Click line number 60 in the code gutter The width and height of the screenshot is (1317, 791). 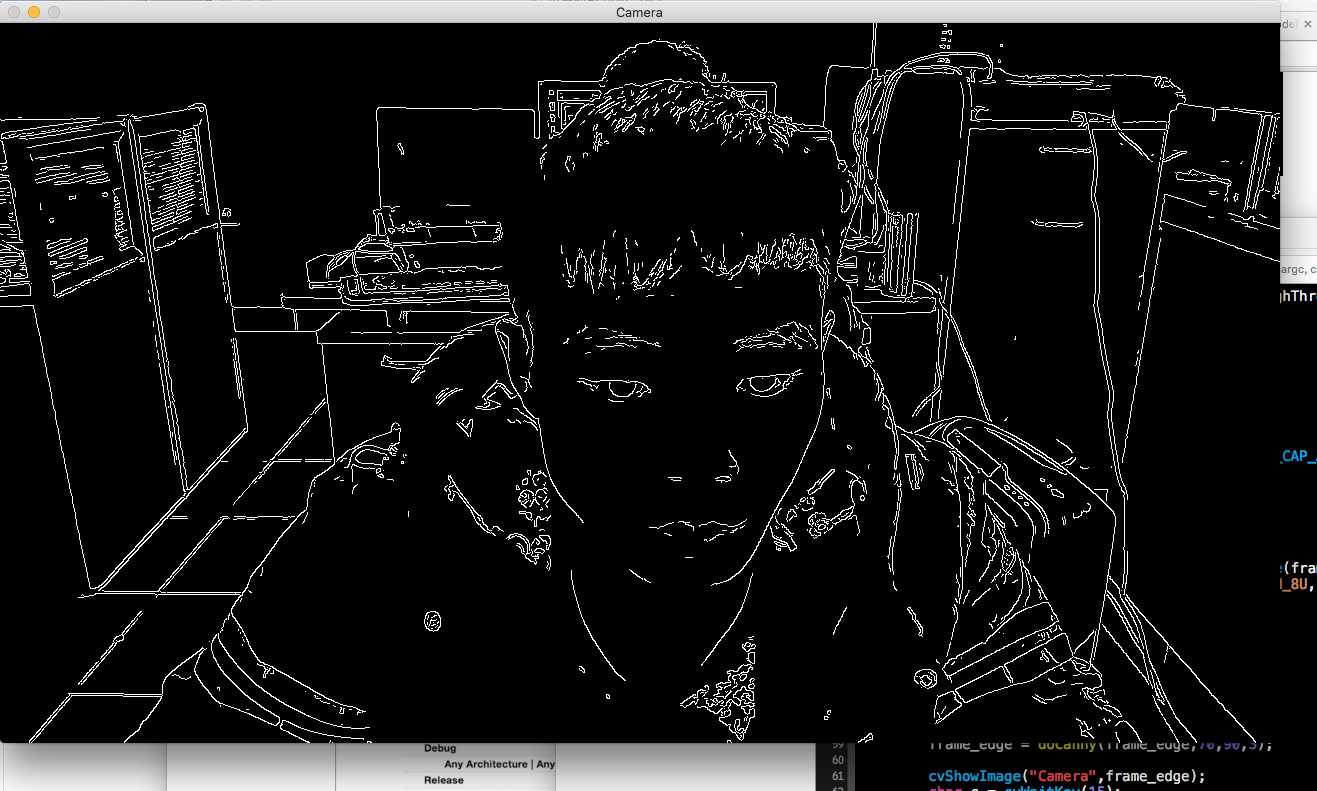(837, 760)
